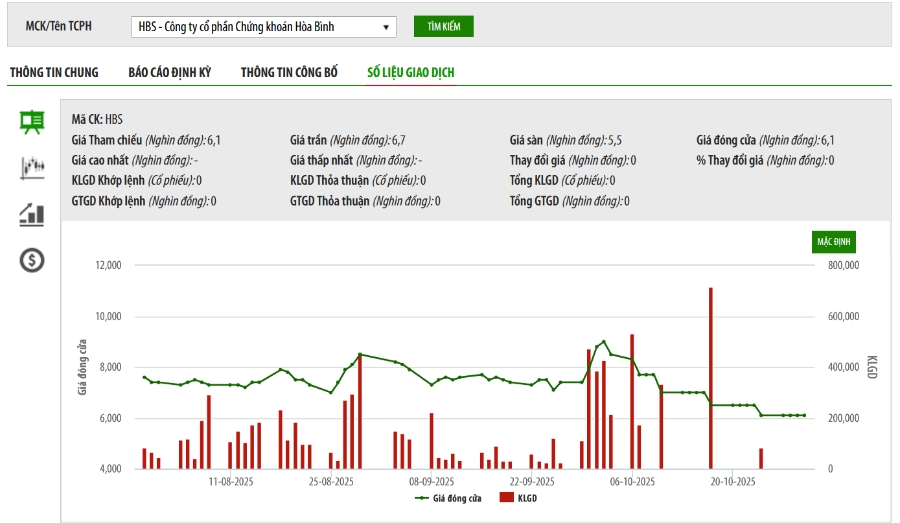
Task: Click the 06-10-2025 date axis label
Action: coord(632,481)
